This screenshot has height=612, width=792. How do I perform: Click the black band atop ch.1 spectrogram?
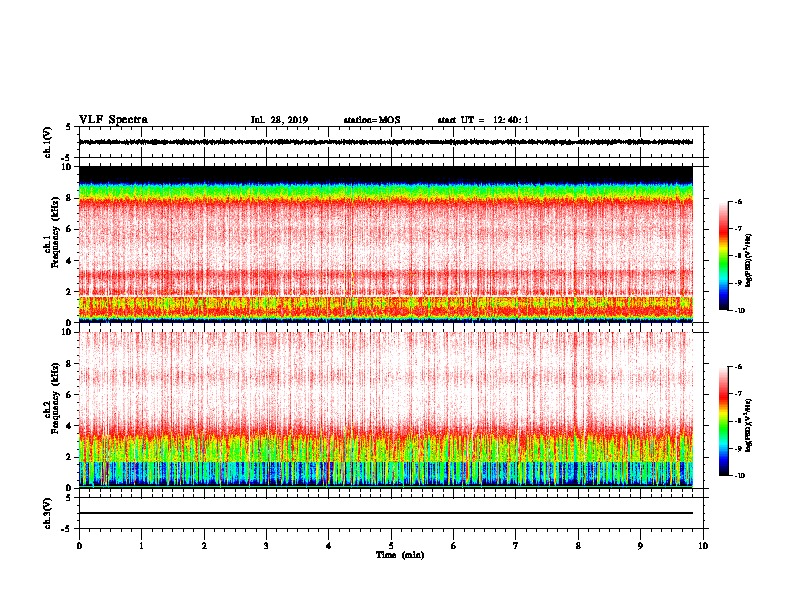click(385, 174)
